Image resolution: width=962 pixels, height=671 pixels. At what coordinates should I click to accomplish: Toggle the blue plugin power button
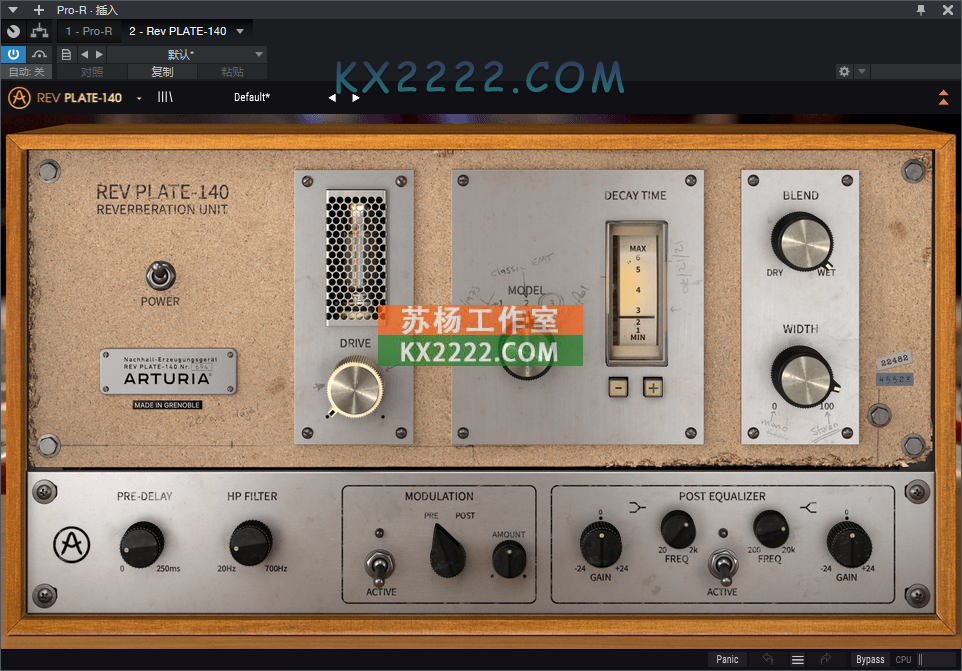tap(13, 54)
